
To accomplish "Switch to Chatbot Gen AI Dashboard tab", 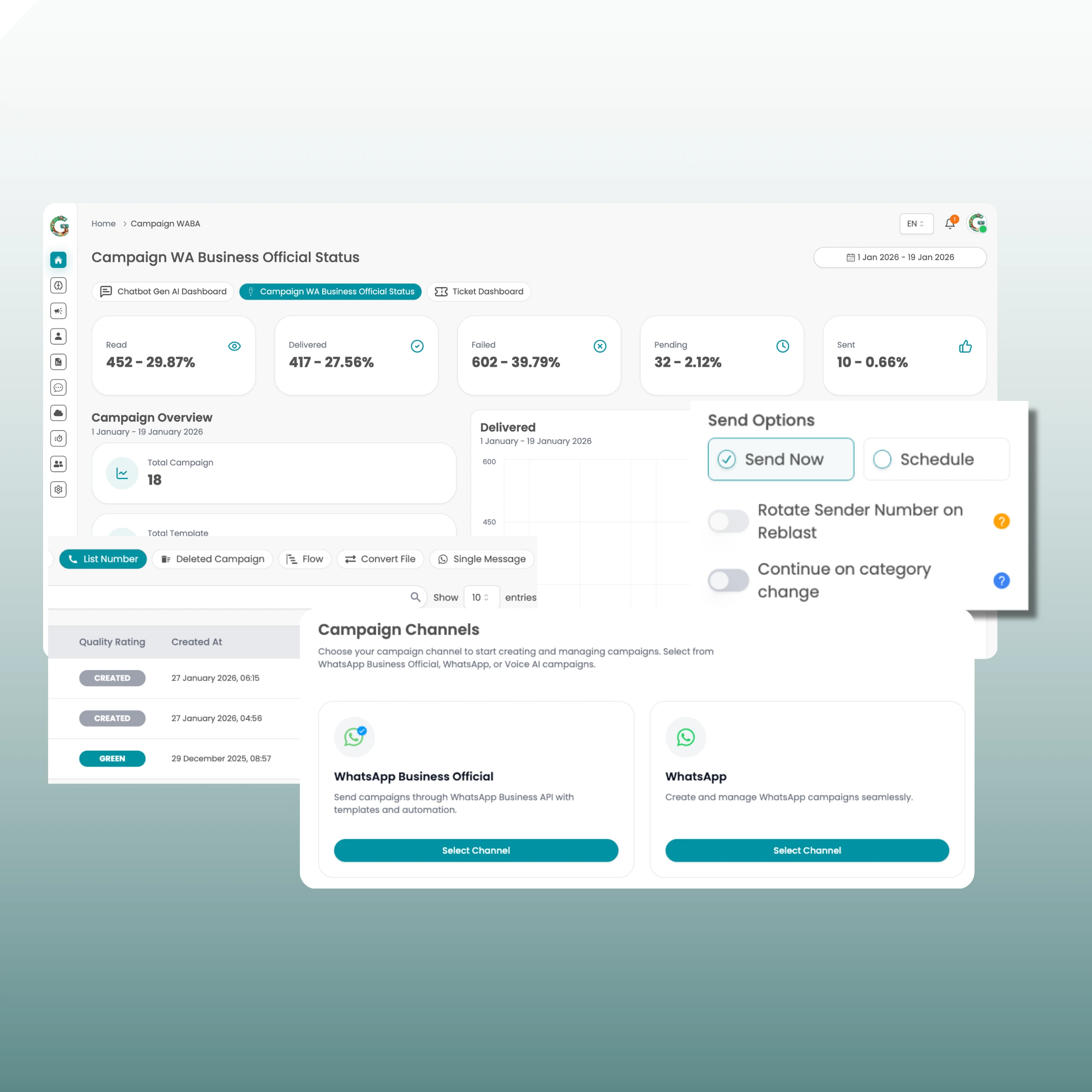I will coord(163,292).
